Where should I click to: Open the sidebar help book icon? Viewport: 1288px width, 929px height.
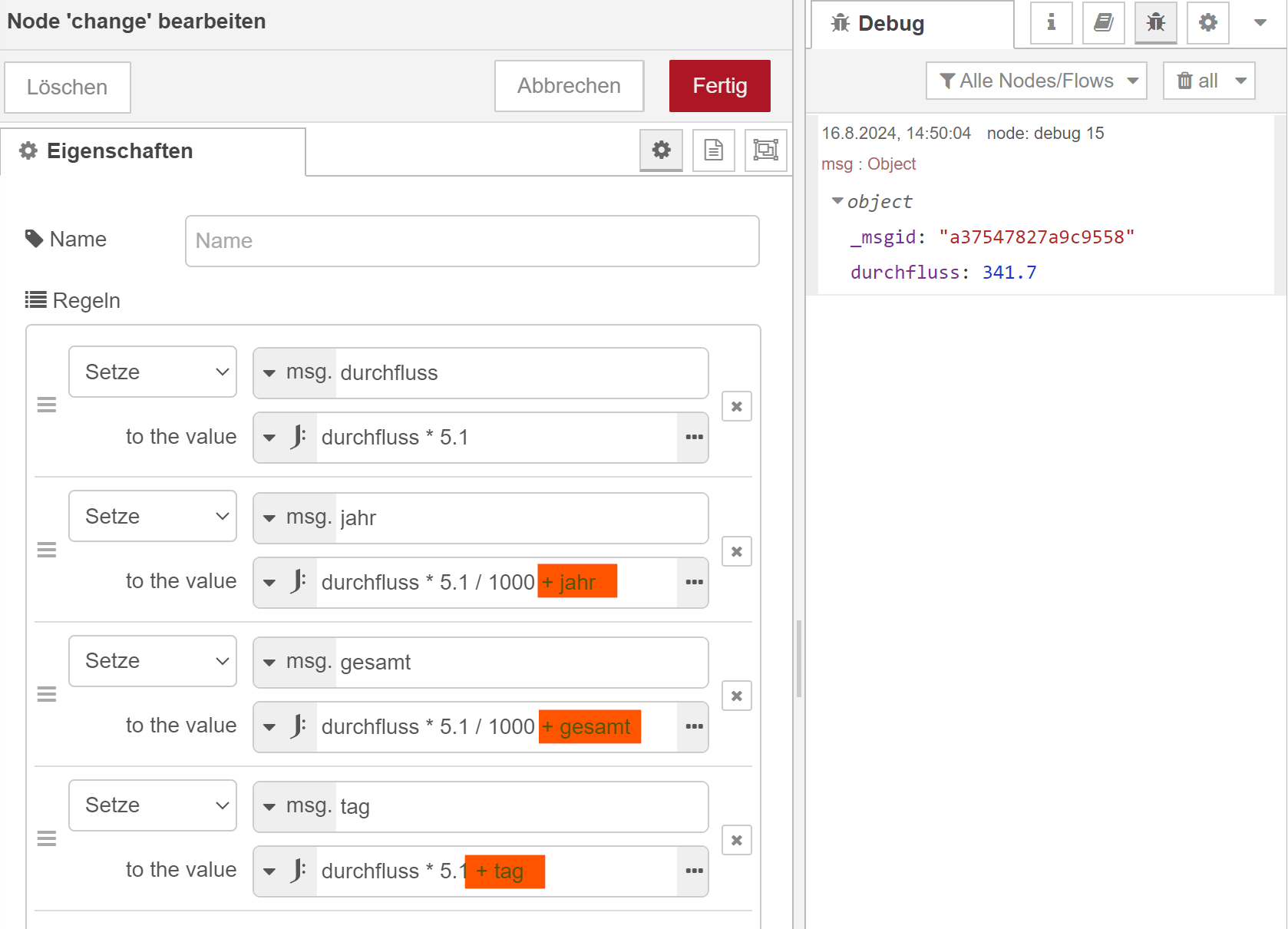(1103, 23)
